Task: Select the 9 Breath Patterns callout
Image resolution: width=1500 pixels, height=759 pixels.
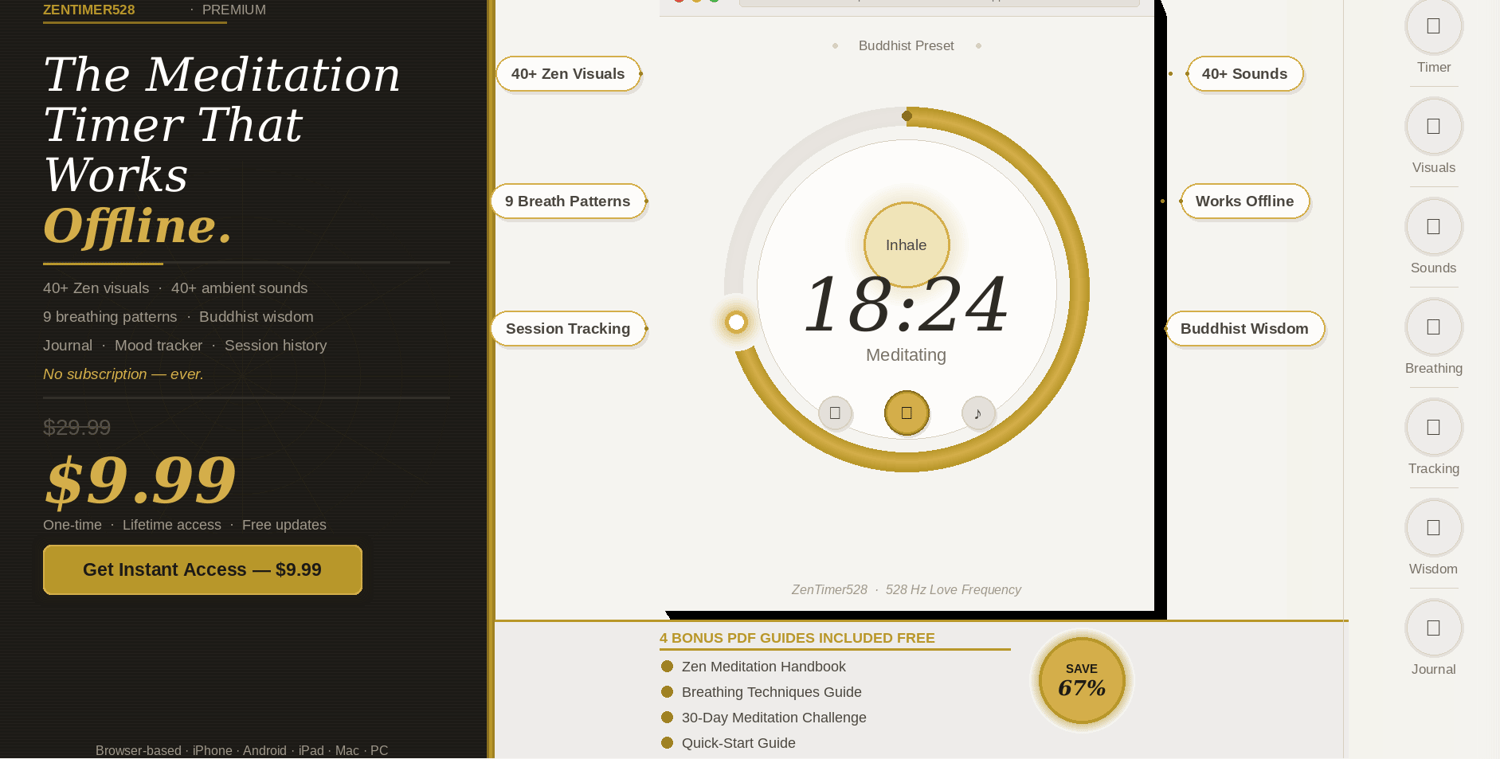Action: point(568,201)
